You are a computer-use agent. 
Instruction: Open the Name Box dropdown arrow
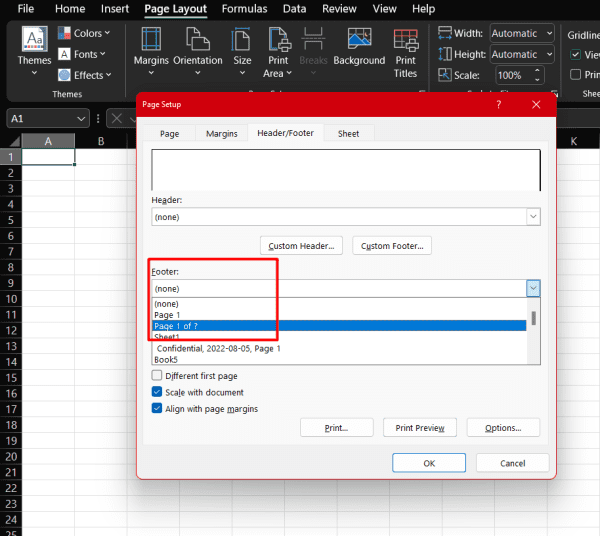[81, 119]
